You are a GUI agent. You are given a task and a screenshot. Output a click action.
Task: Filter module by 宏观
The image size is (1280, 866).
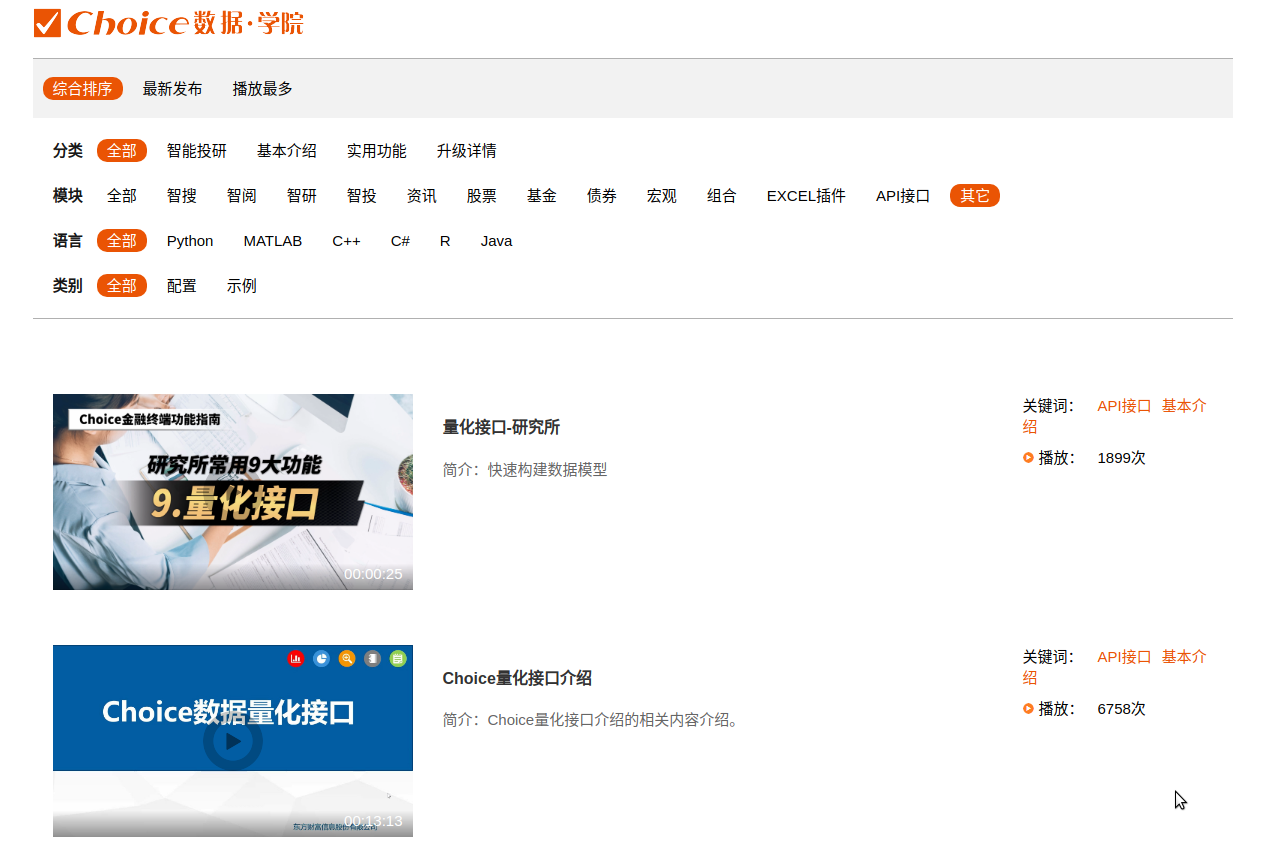[662, 195]
